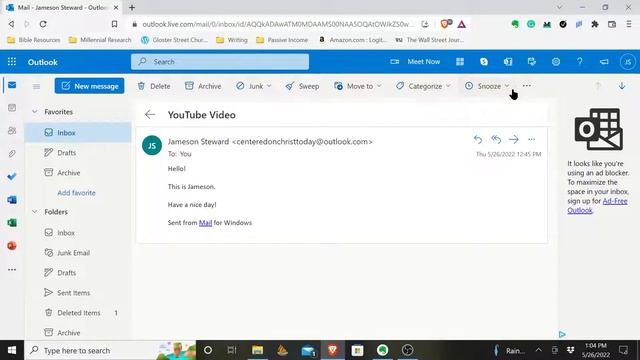The height and width of the screenshot is (360, 640).
Task: Launch Excel from the left rail
Action: pos(12,223)
